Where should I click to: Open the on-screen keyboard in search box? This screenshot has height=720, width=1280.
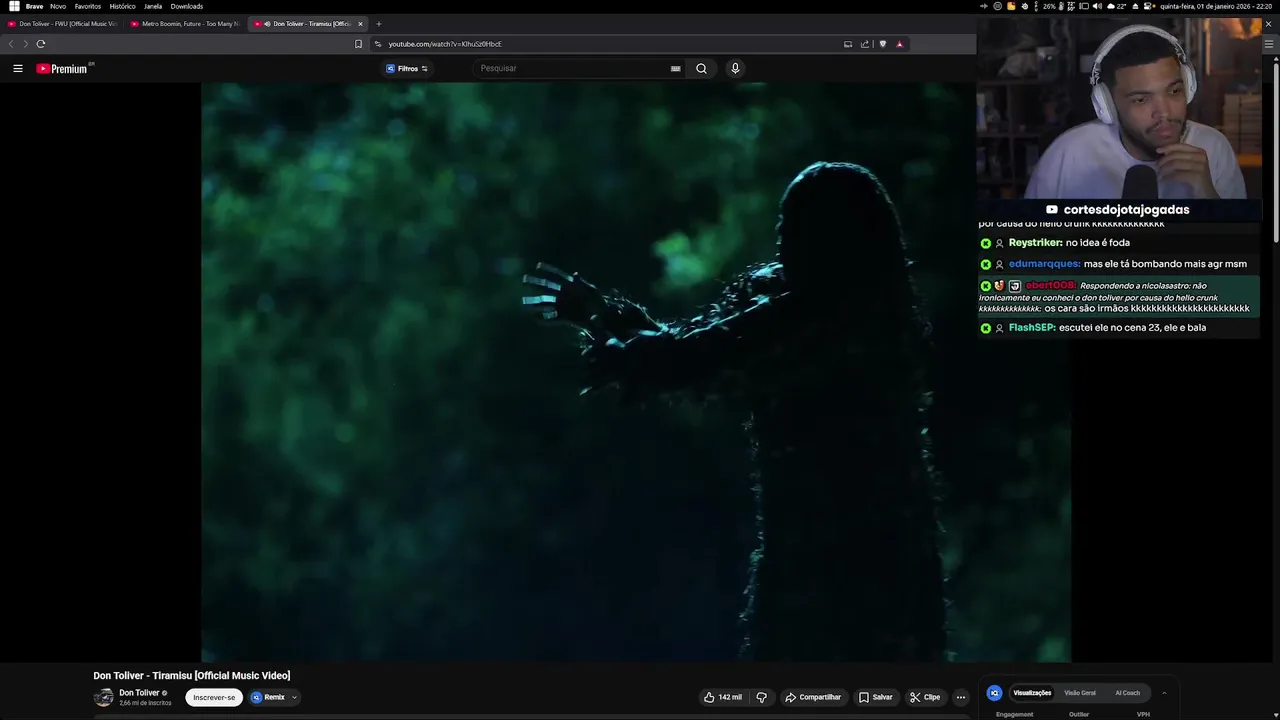tap(676, 69)
